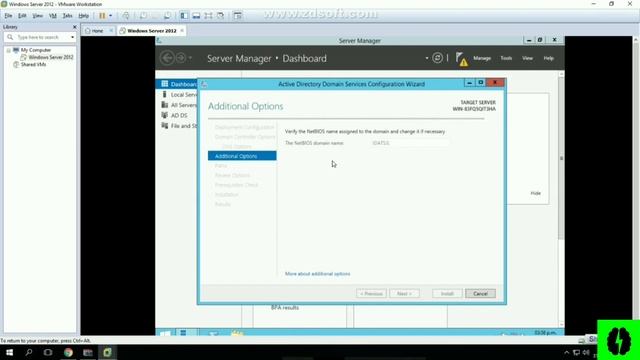640x360 pixels.
Task: Click the Server Manager refresh icon
Action: (437, 58)
